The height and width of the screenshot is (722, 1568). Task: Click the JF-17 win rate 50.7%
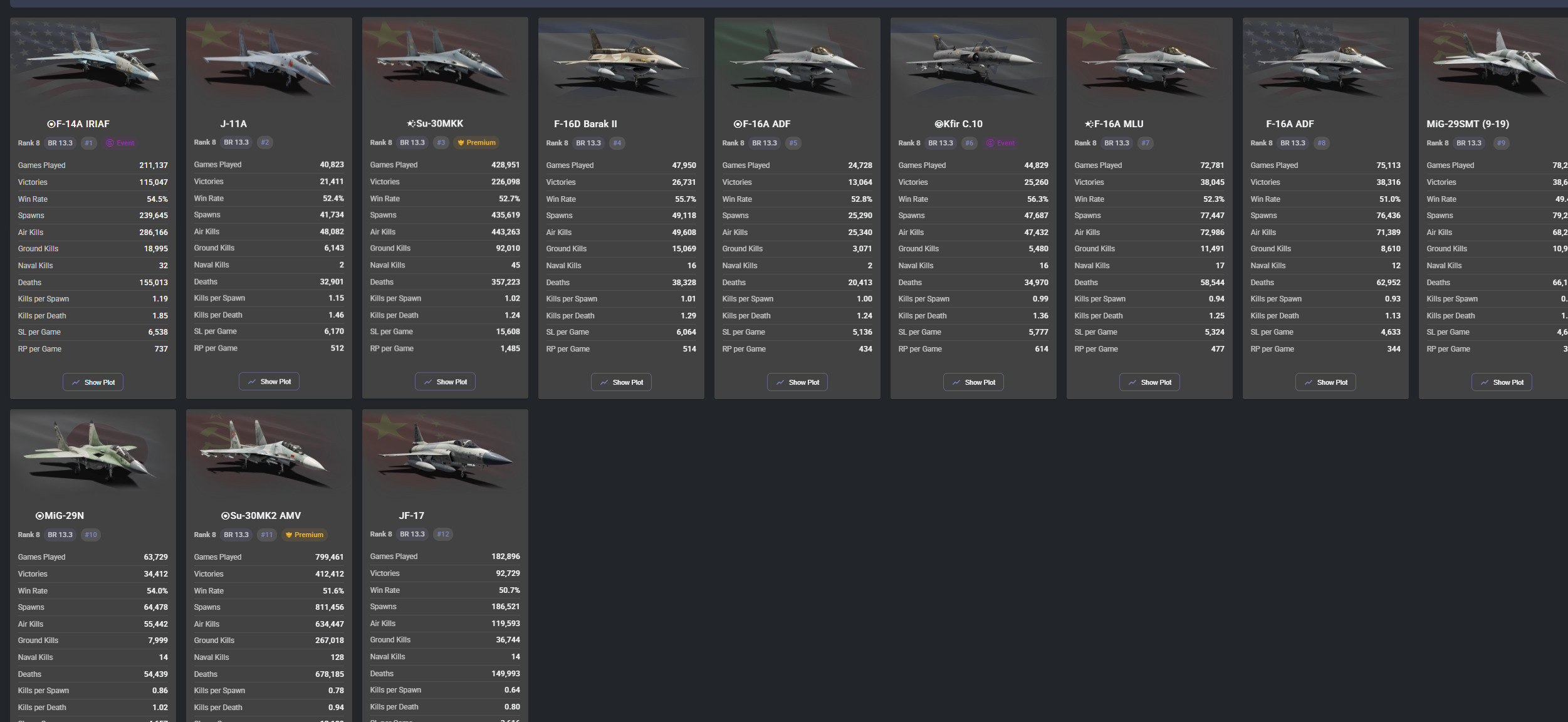(510, 590)
